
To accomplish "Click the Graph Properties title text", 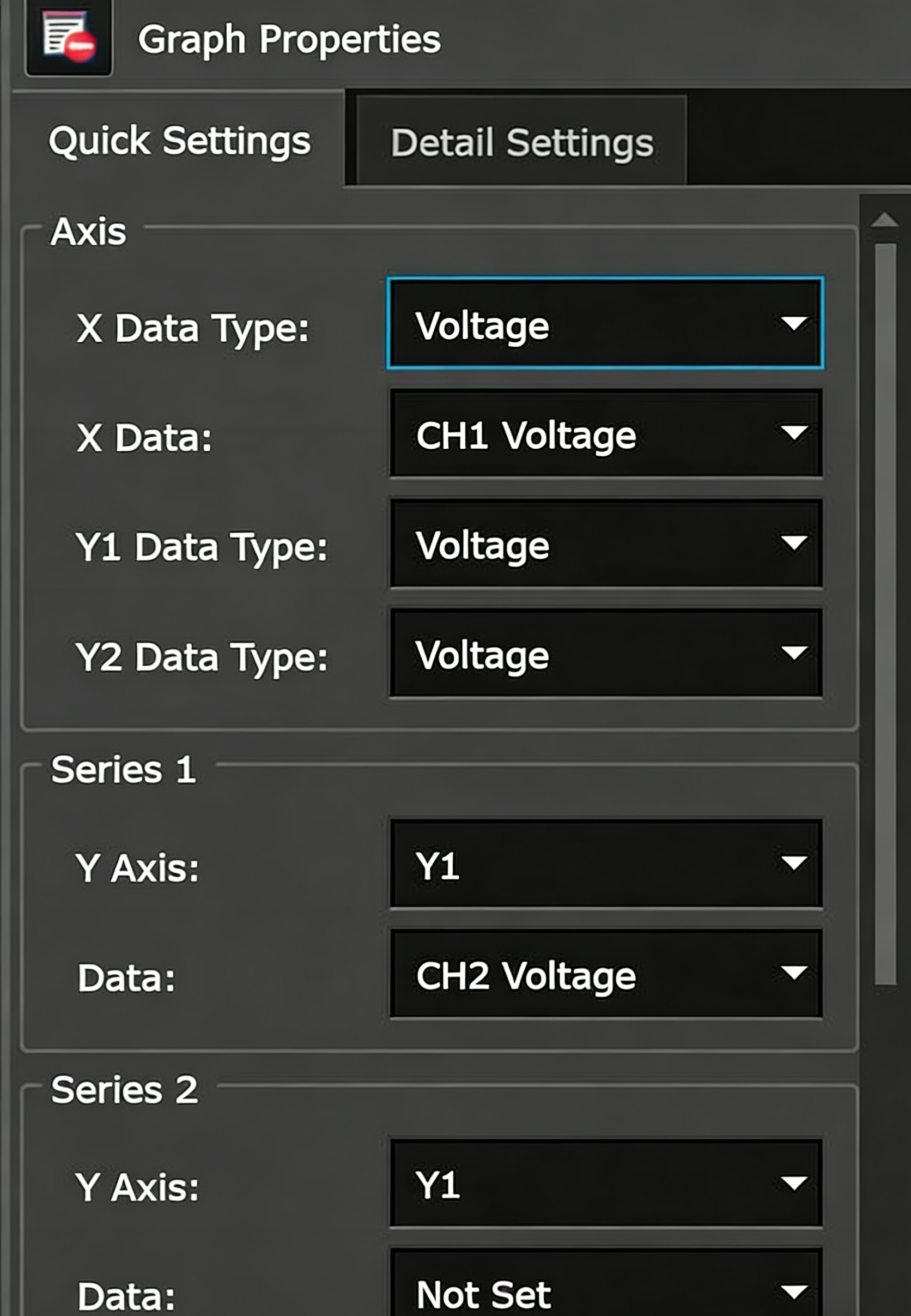I will 289,40.
